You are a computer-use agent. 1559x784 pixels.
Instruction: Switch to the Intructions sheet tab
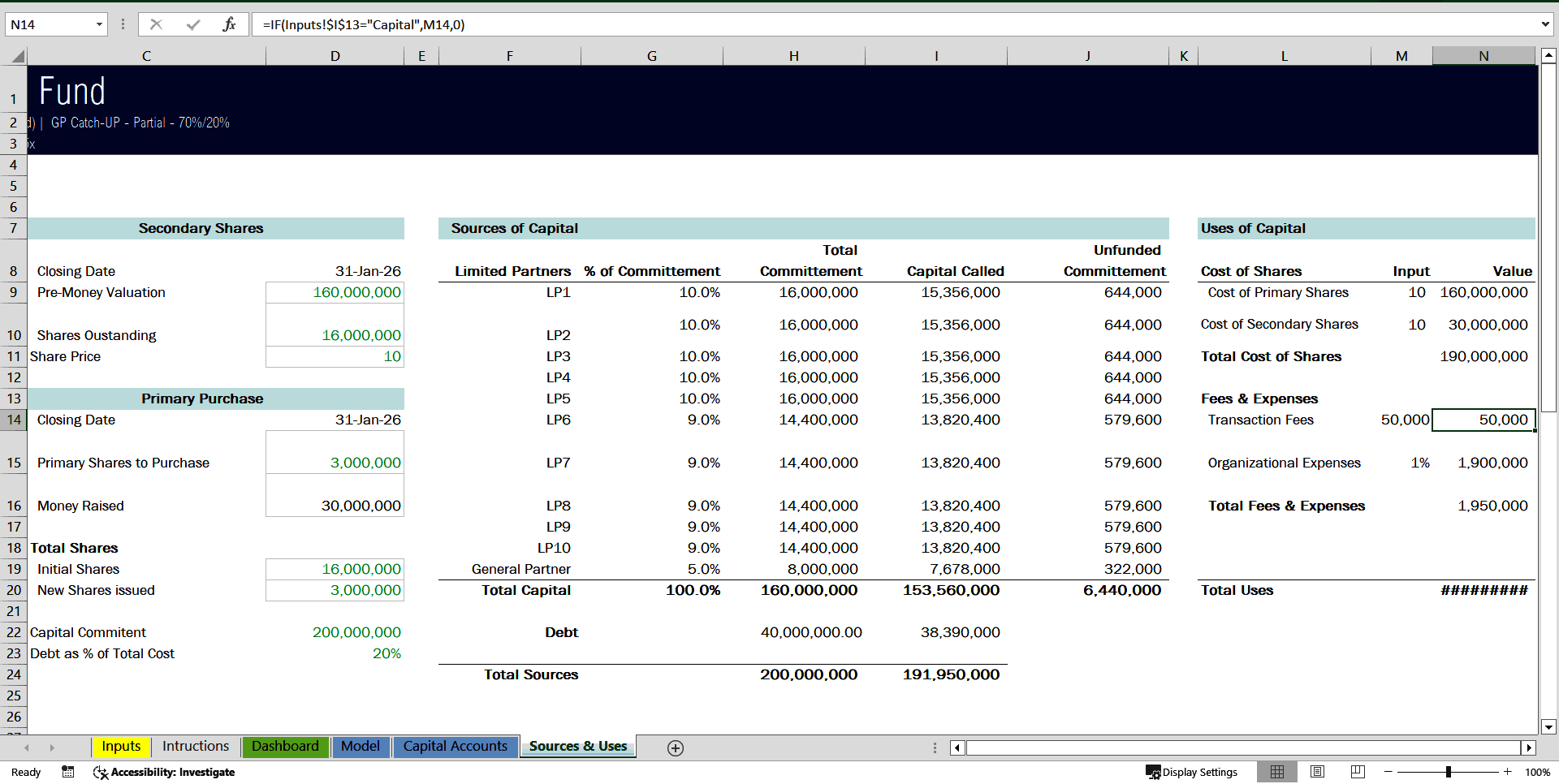coord(196,747)
